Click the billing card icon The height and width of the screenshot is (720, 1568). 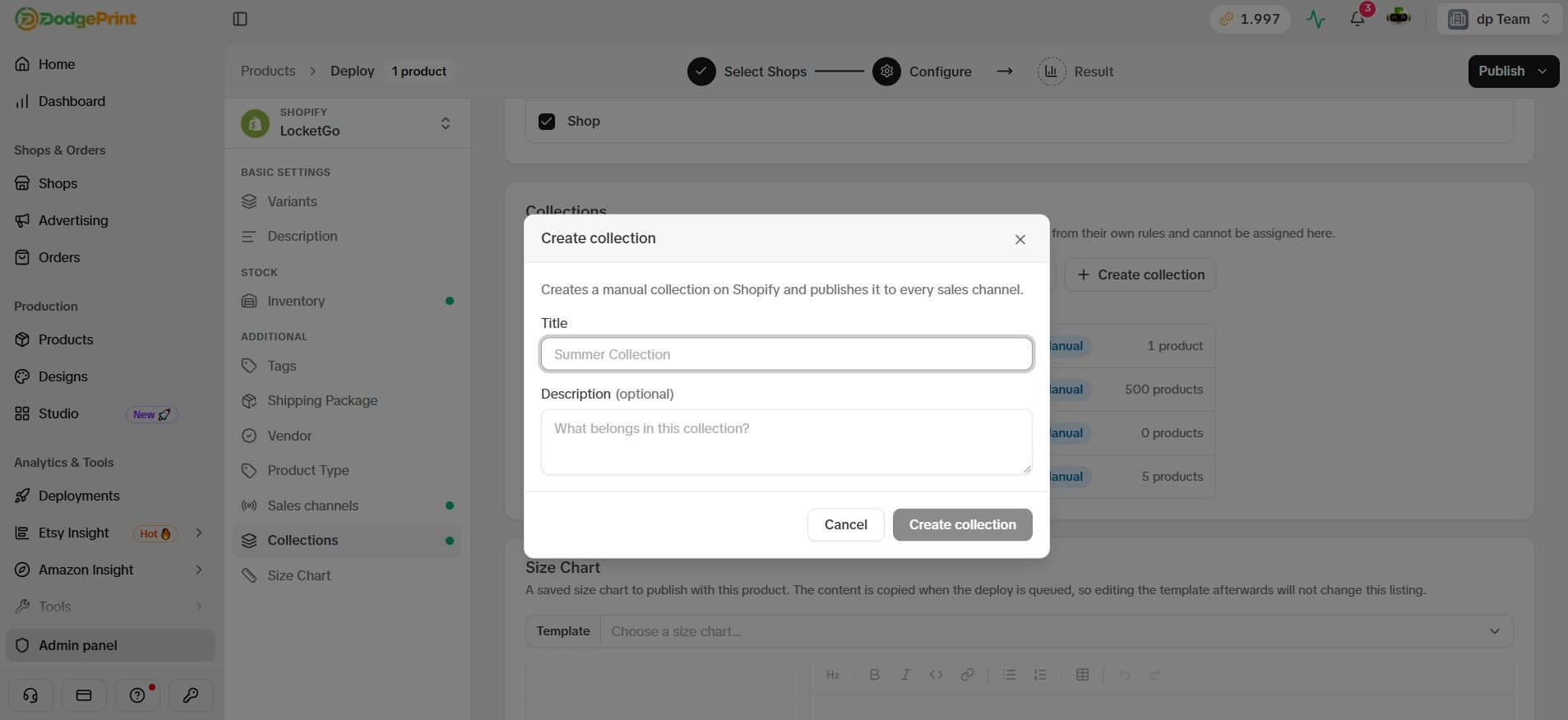(84, 695)
